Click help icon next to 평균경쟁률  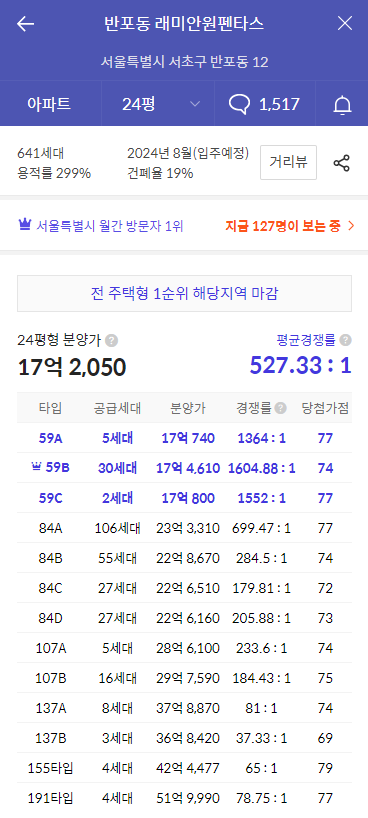click(x=345, y=340)
